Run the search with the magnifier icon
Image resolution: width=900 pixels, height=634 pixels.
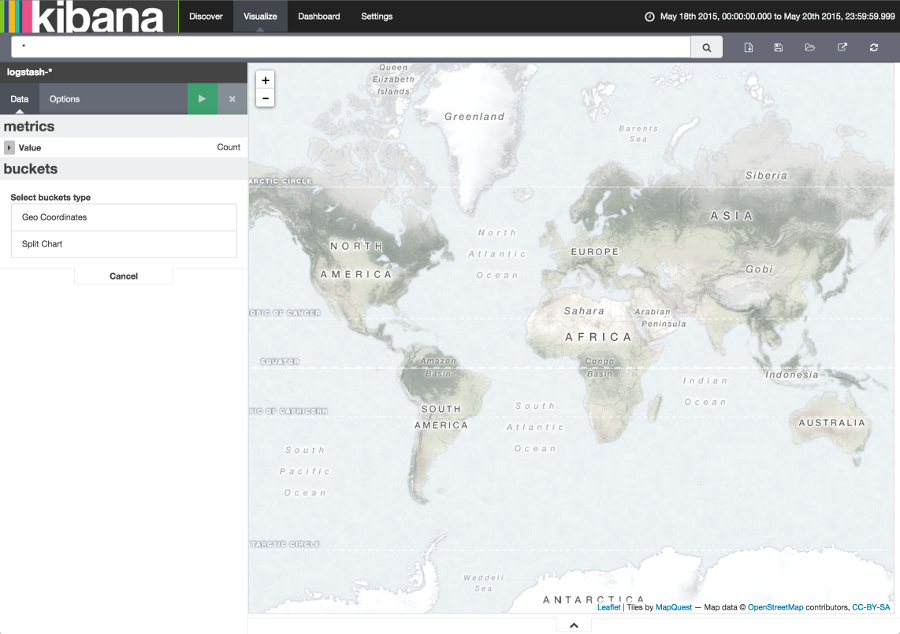[706, 46]
